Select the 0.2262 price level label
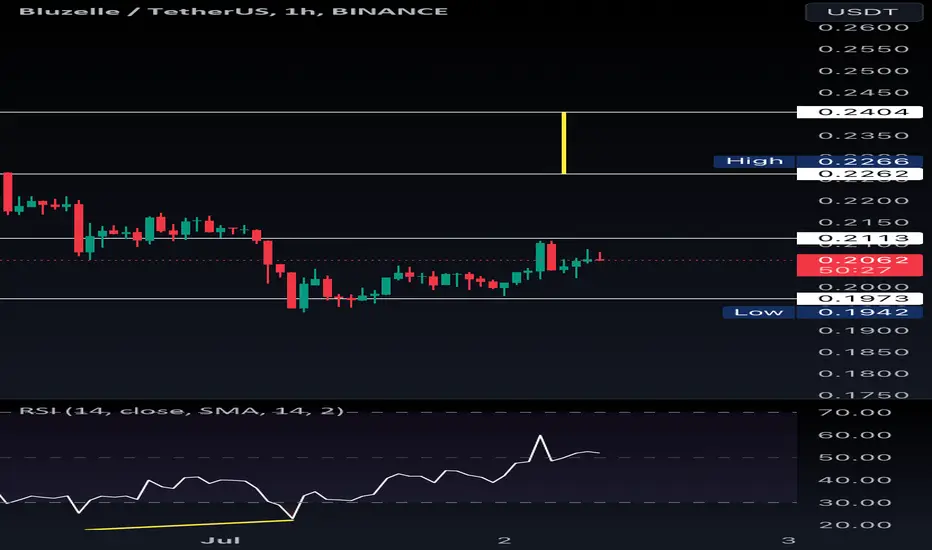Image resolution: width=932 pixels, height=550 pixels. [x=859, y=174]
